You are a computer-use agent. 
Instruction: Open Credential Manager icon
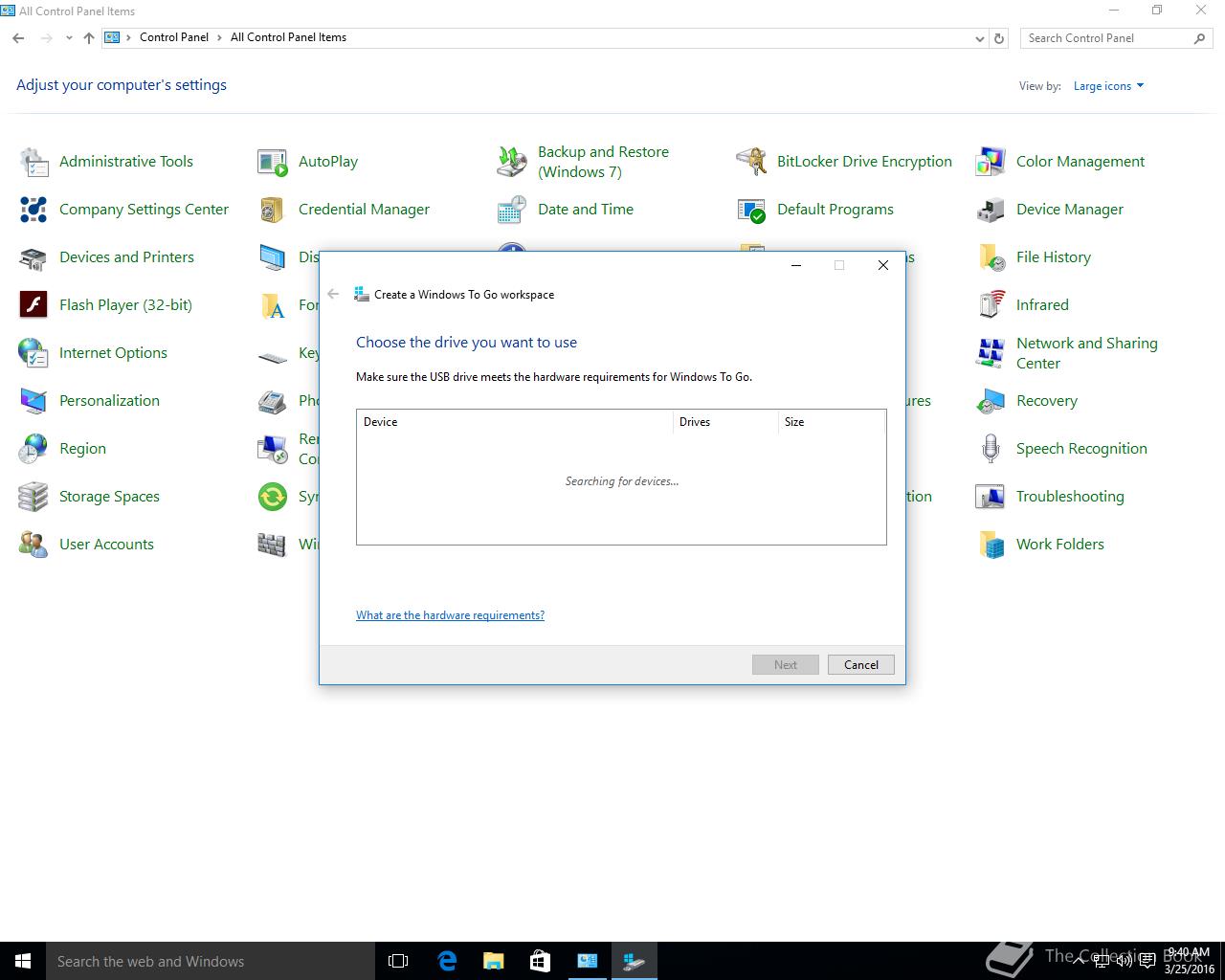tap(273, 210)
